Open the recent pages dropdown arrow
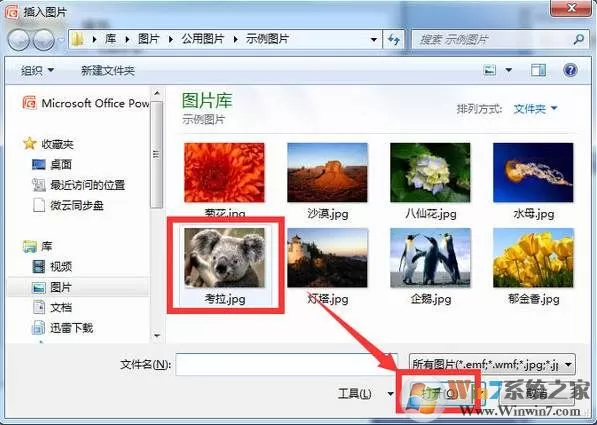This screenshot has width=597, height=425. coord(61,40)
